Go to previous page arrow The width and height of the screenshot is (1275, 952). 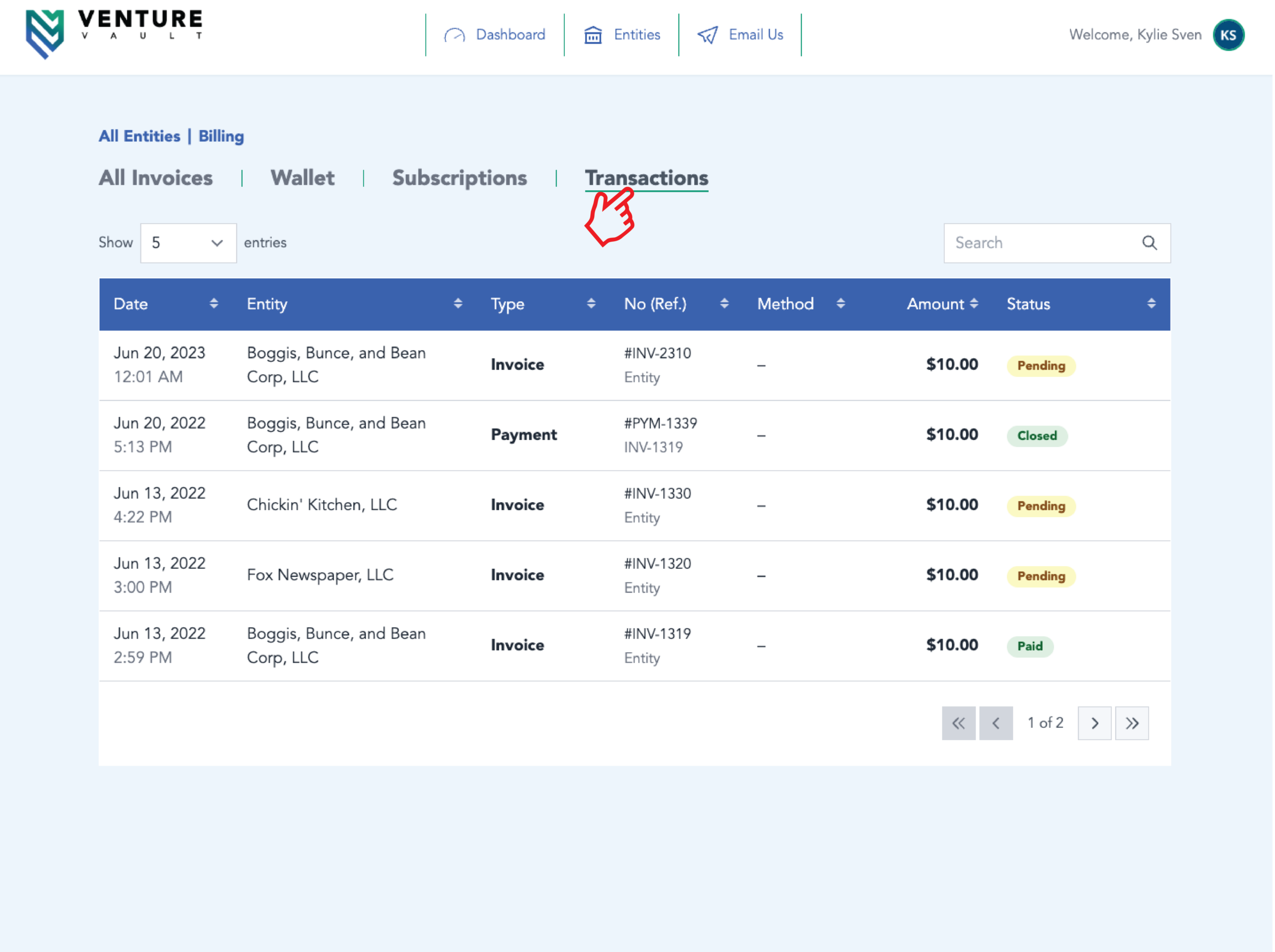pos(996,723)
